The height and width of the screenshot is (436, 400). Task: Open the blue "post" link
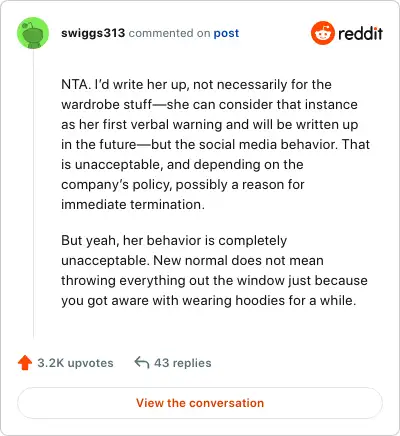click(226, 33)
